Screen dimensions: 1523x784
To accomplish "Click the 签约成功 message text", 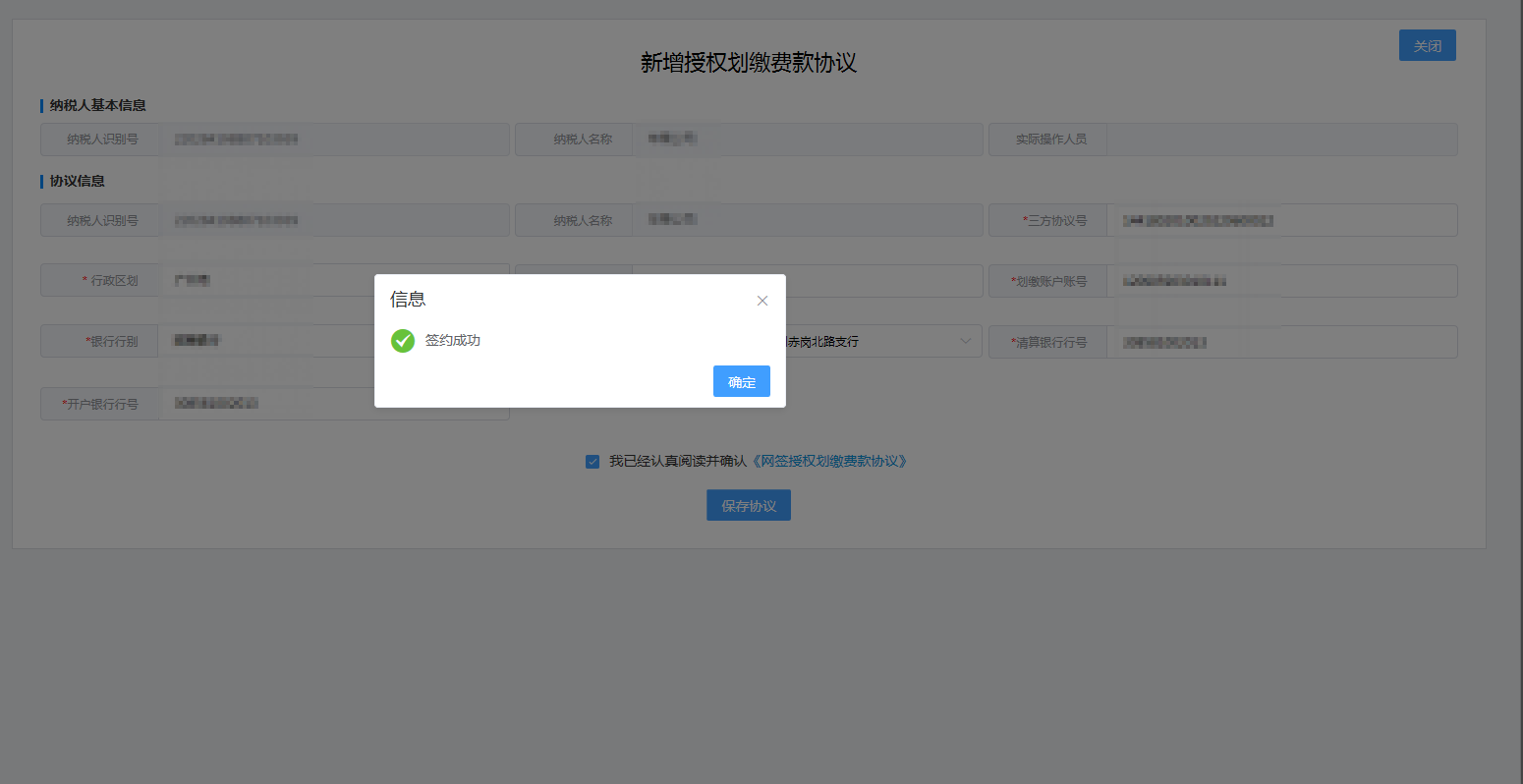I will pos(453,341).
